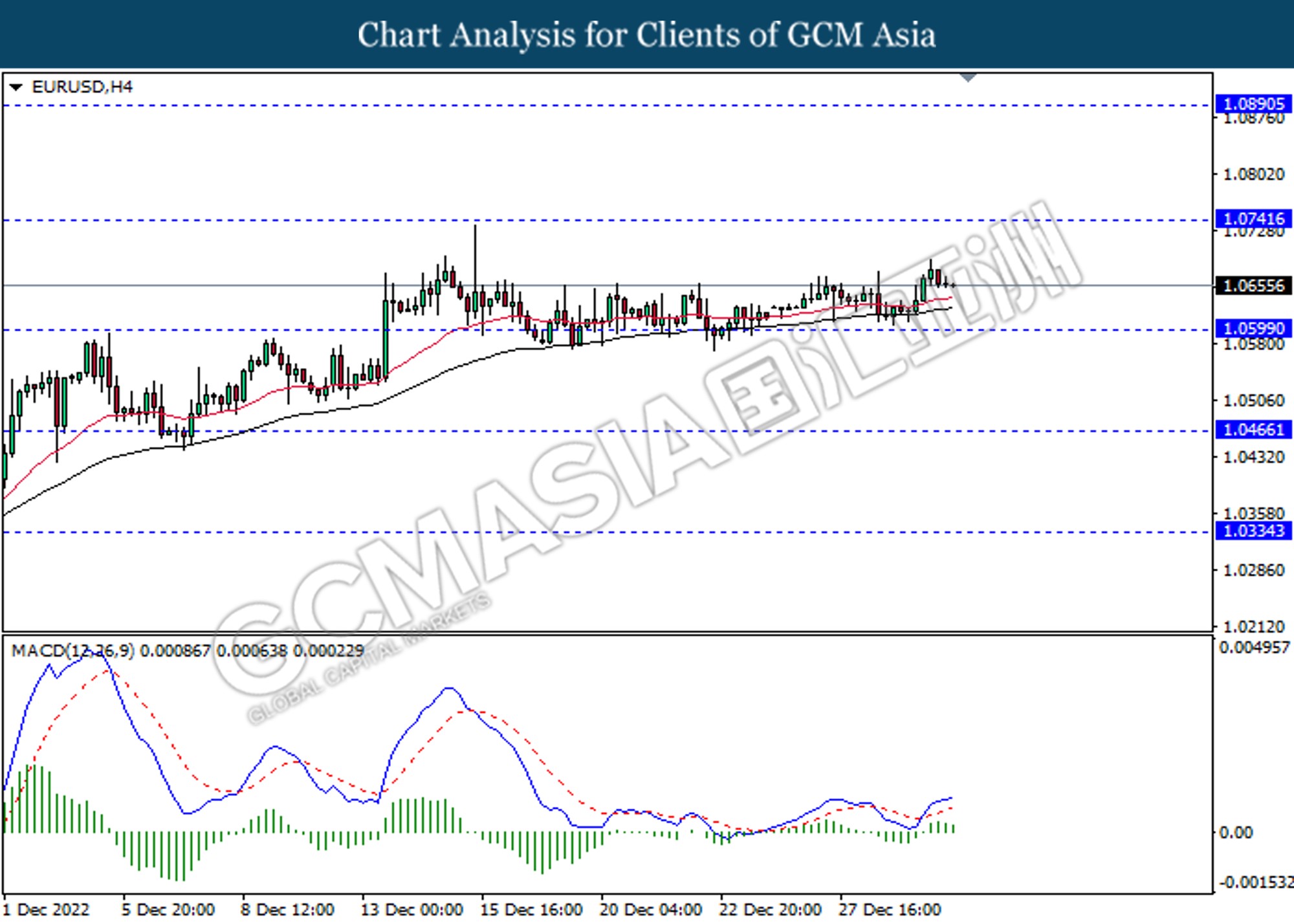This screenshot has width=1294, height=924.
Task: Click the current price 1.06556 label
Action: [1253, 285]
